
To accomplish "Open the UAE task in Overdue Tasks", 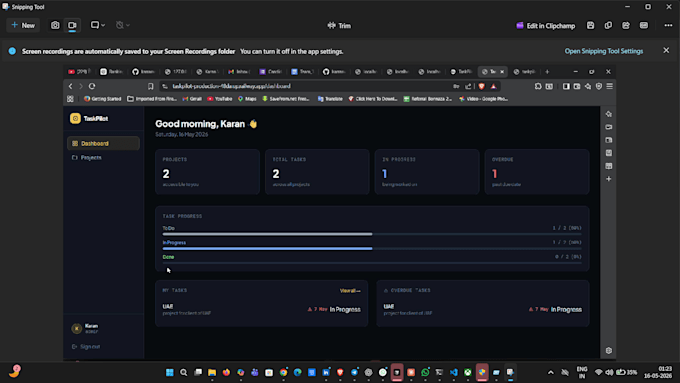I will pos(483,309).
